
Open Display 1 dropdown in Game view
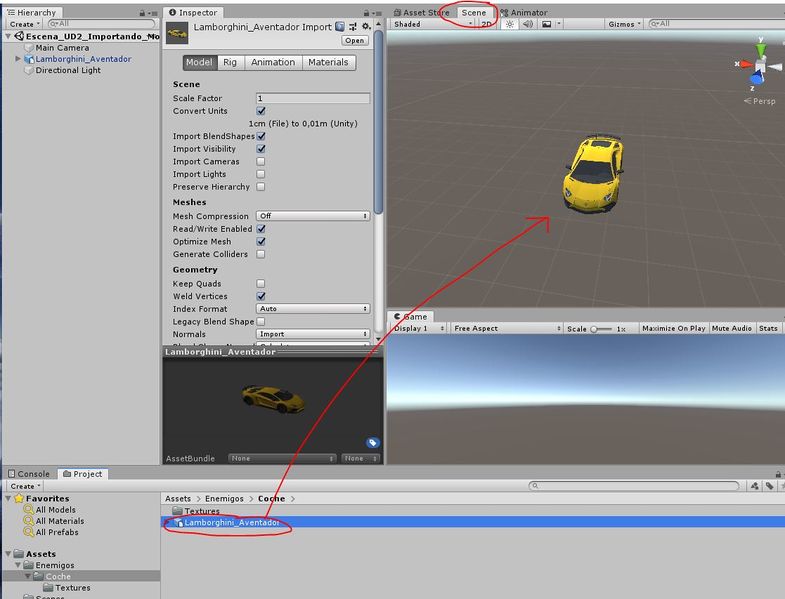(x=419, y=329)
